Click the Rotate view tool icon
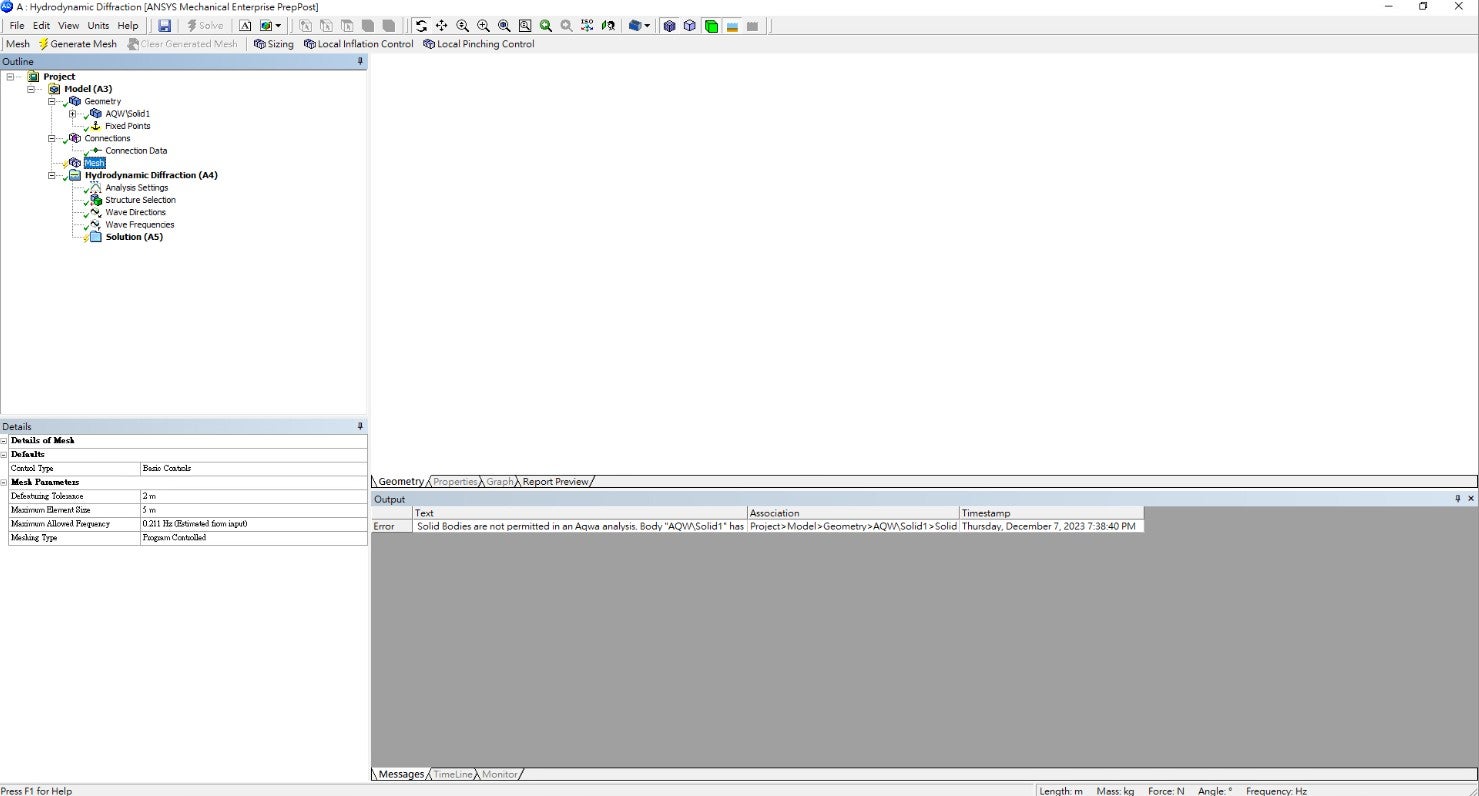The image size is (1479, 796). pyautogui.click(x=421, y=26)
